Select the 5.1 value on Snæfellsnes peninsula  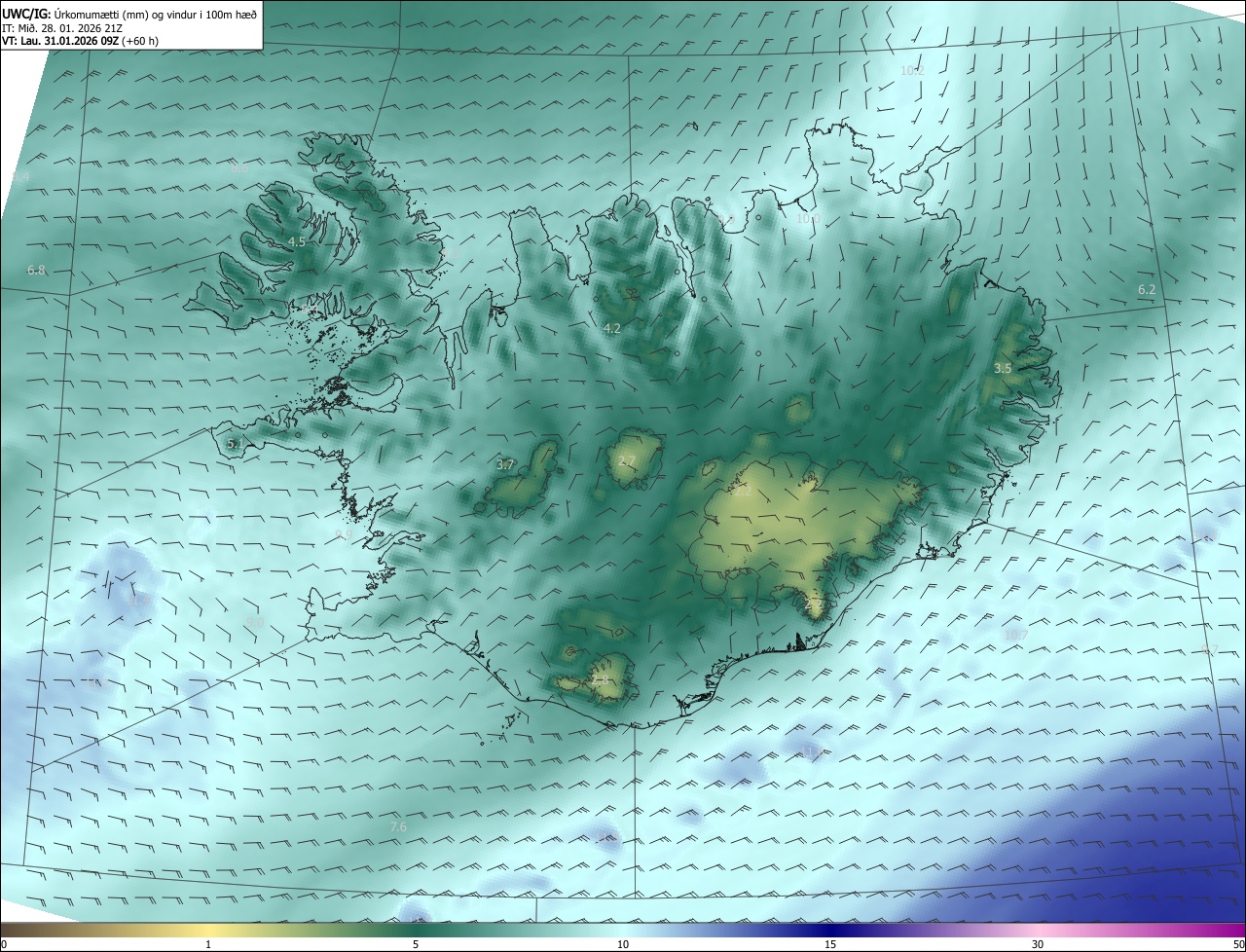tap(235, 443)
